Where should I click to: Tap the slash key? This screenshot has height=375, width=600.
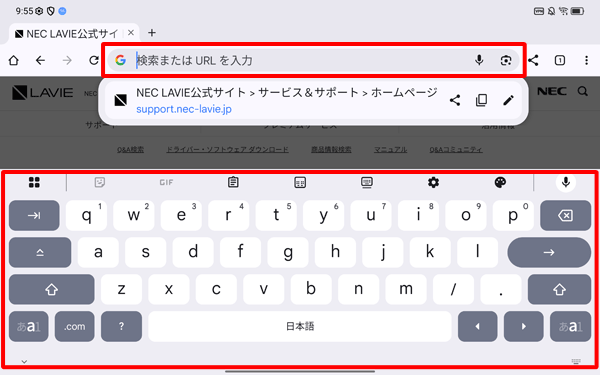[453, 290]
